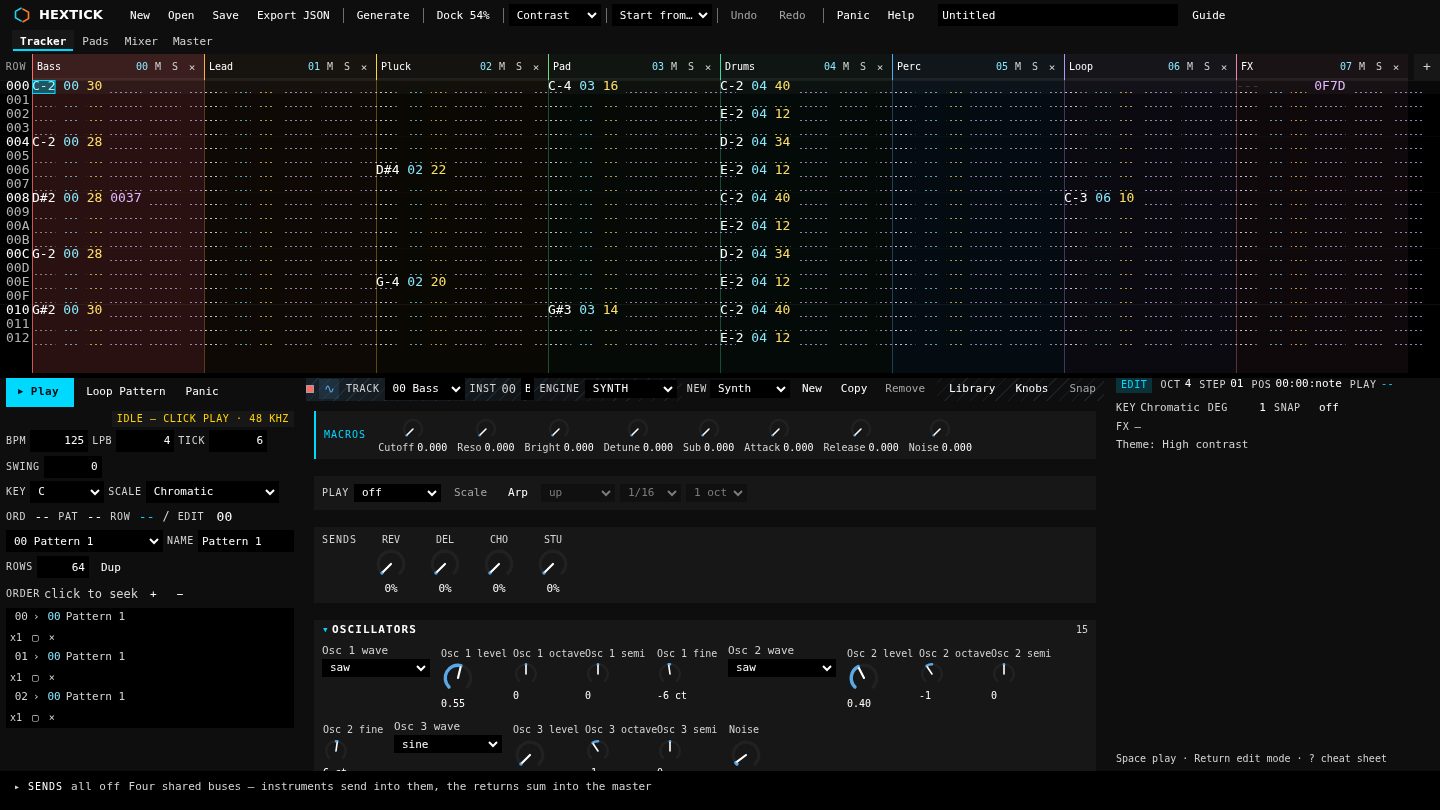Tick the checkbox on order row 01
This screenshot has width=1440, height=810.
click(35, 677)
